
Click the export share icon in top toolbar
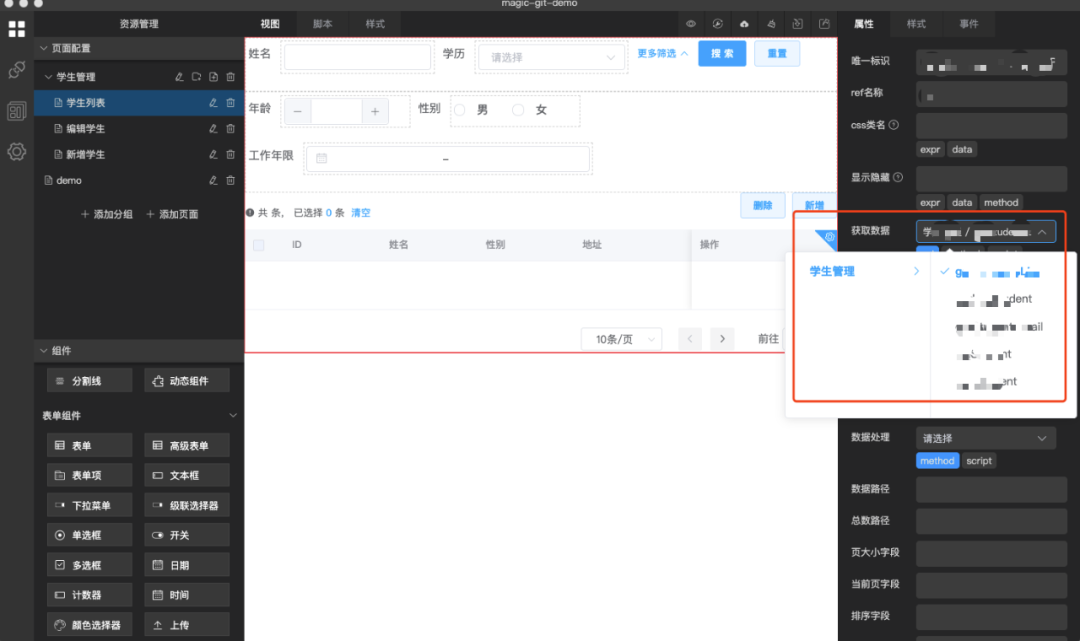tap(824, 23)
